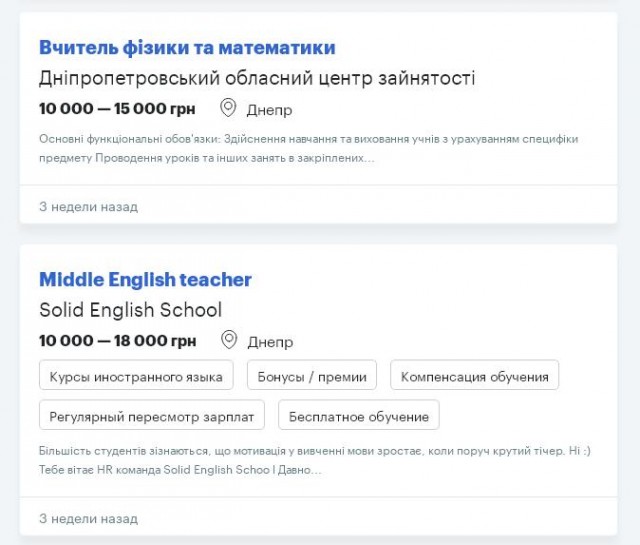Click the salary '10 000 — 15 000 грн'
The image size is (640, 545).
point(117,109)
